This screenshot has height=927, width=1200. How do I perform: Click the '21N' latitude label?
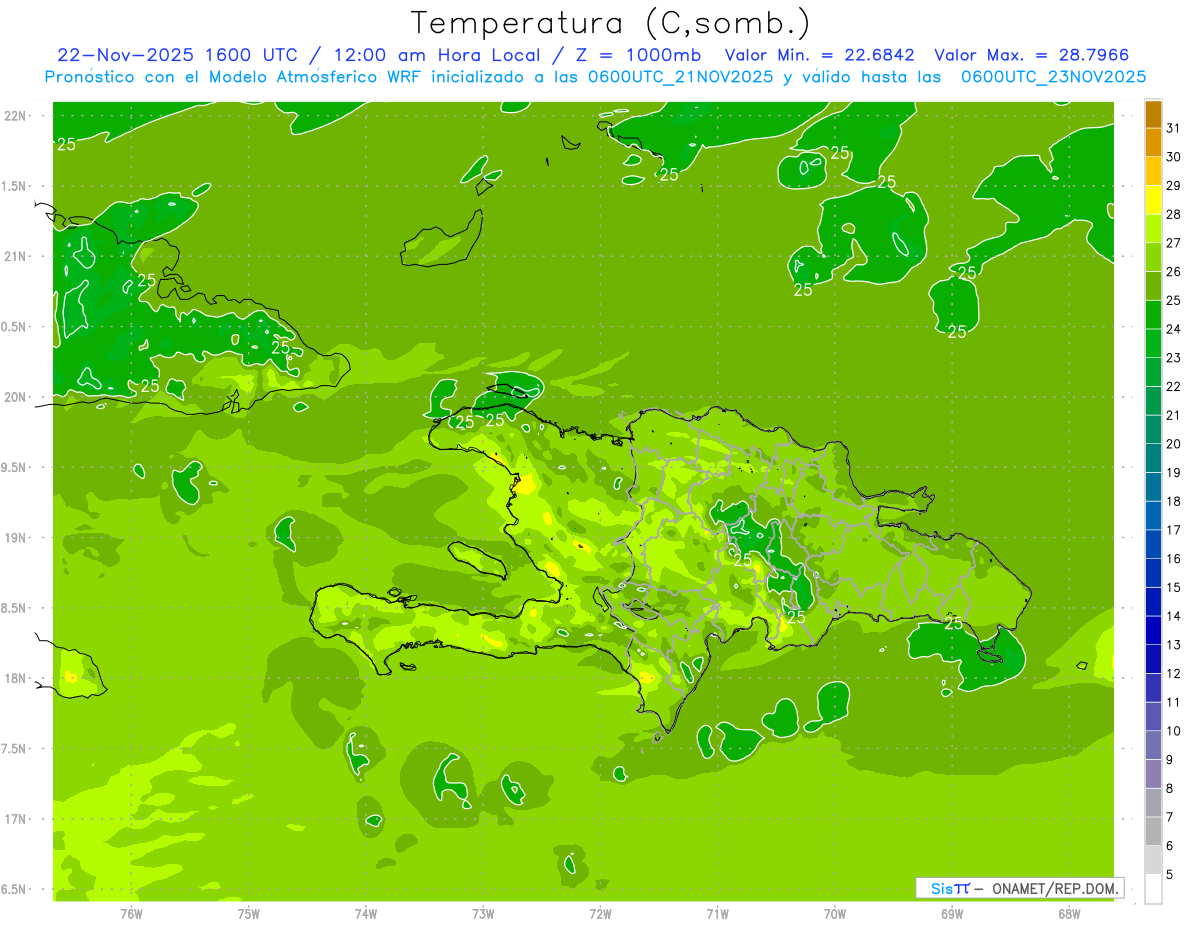pyautogui.click(x=14, y=256)
